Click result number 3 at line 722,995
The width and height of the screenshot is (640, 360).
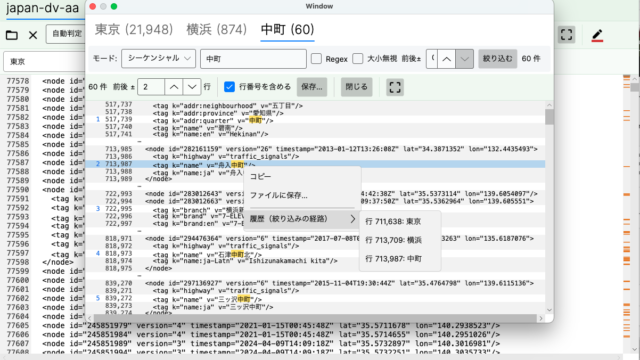98,209
